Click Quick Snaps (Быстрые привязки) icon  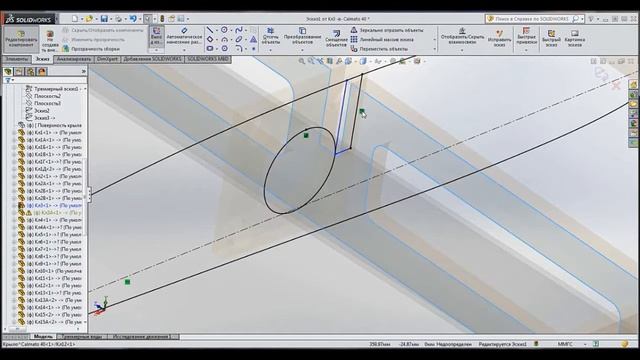(526, 36)
